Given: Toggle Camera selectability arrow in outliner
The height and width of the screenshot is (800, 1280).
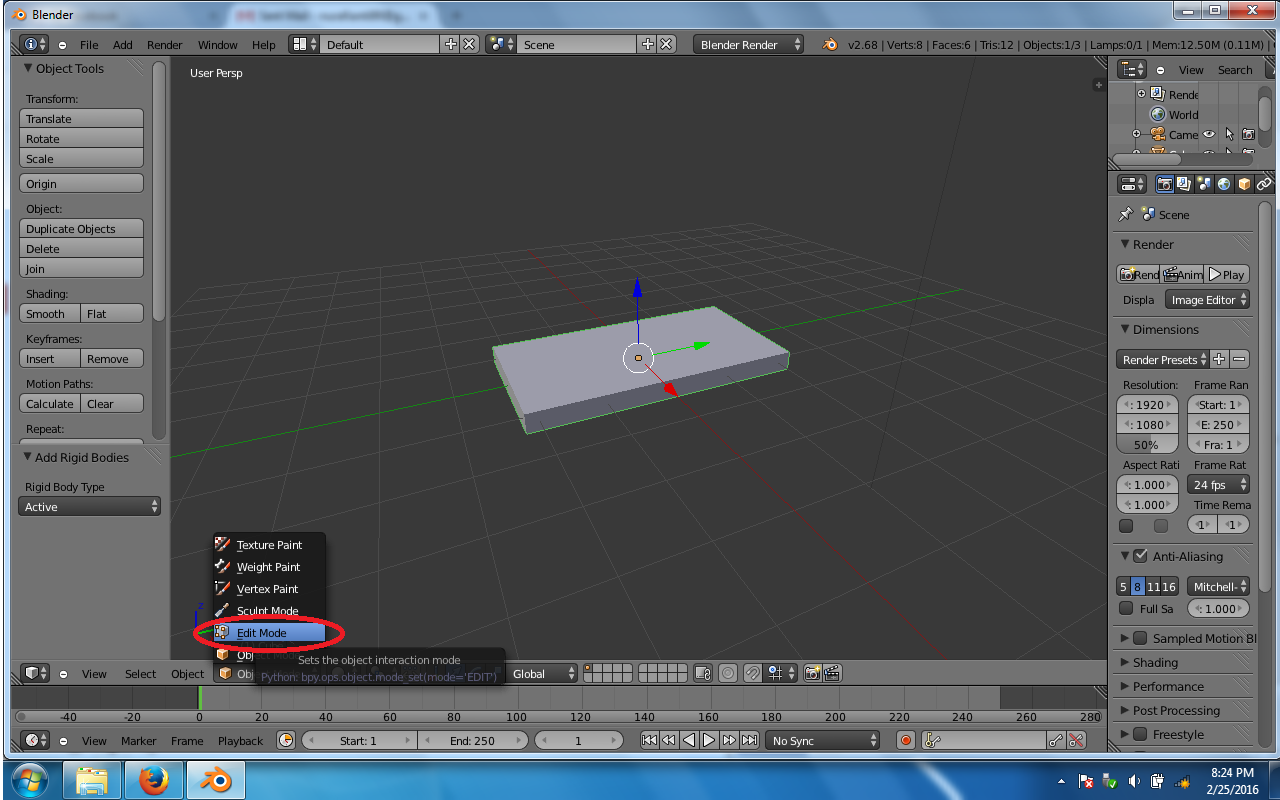Looking at the screenshot, I should pyautogui.click(x=1229, y=134).
